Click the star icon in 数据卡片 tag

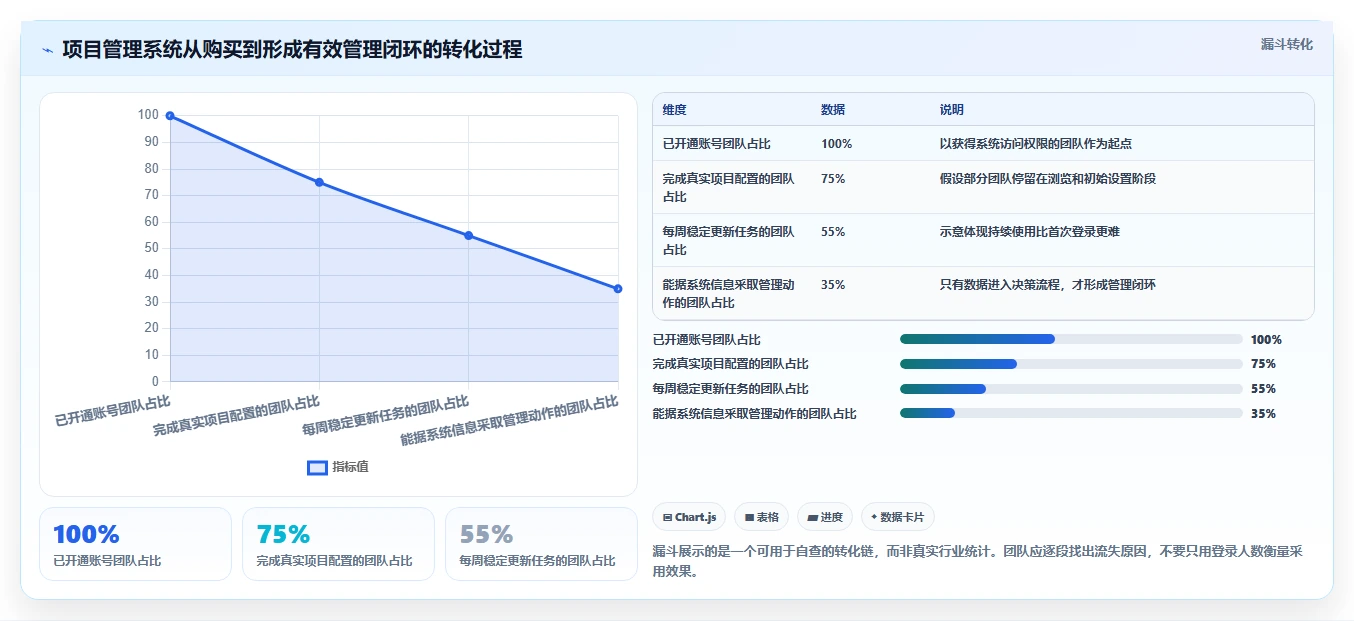point(874,517)
